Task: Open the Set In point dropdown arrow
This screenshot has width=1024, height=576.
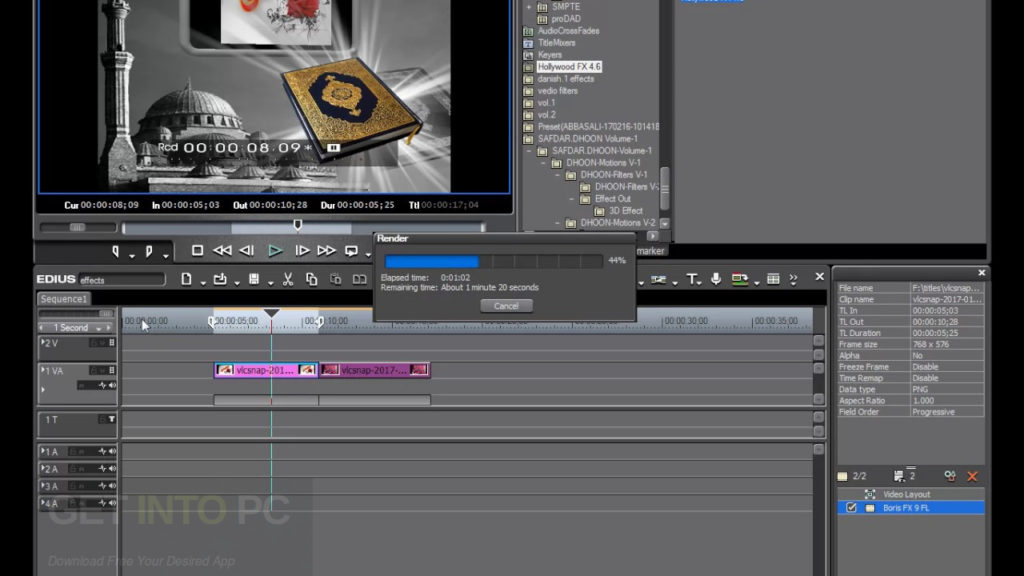Action: tap(132, 255)
